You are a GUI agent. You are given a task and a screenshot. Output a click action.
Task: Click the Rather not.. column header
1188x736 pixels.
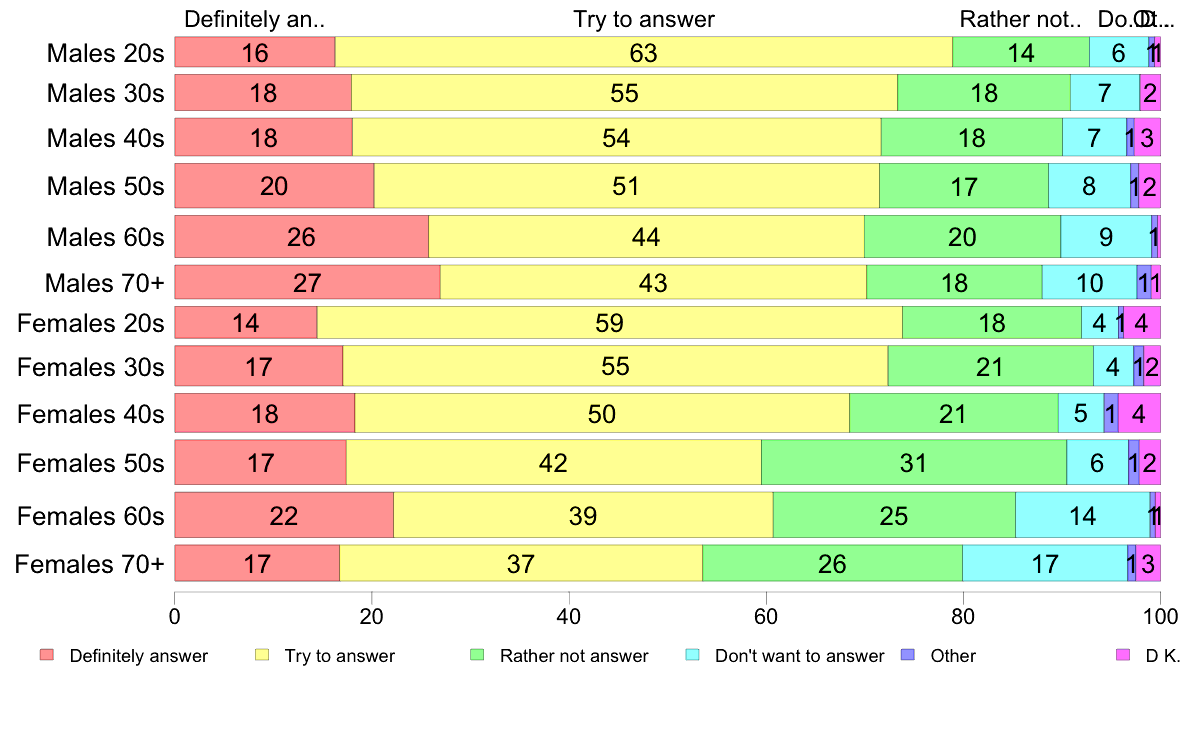[x=1021, y=19]
